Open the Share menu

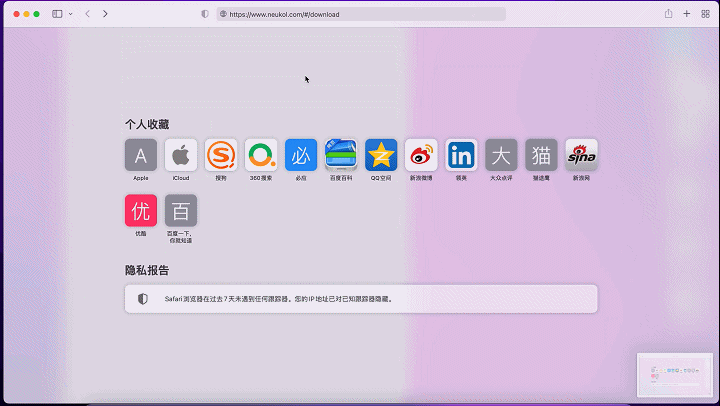[669, 14]
